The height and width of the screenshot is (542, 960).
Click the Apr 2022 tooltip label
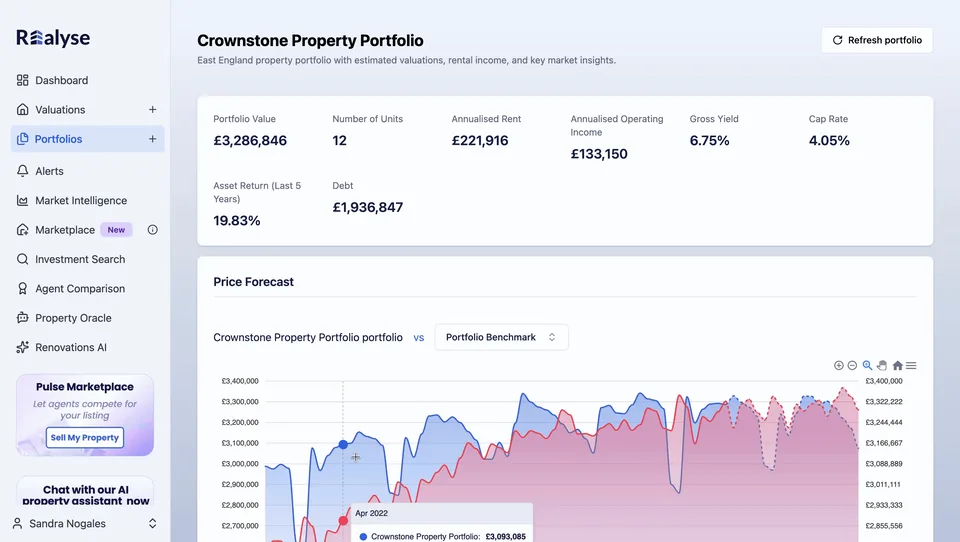pos(371,513)
